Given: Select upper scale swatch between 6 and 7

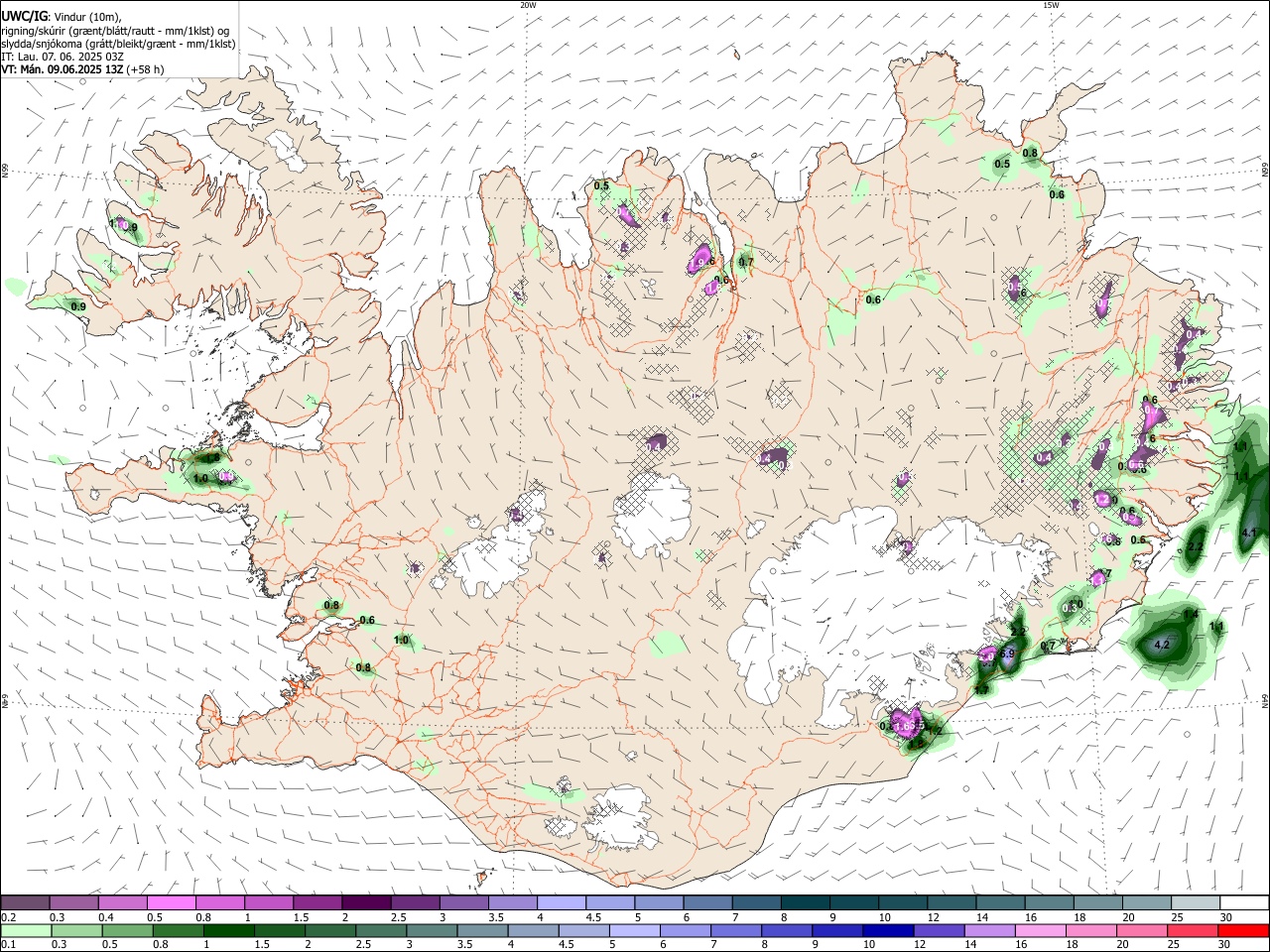Looking at the screenshot, I should [707, 902].
